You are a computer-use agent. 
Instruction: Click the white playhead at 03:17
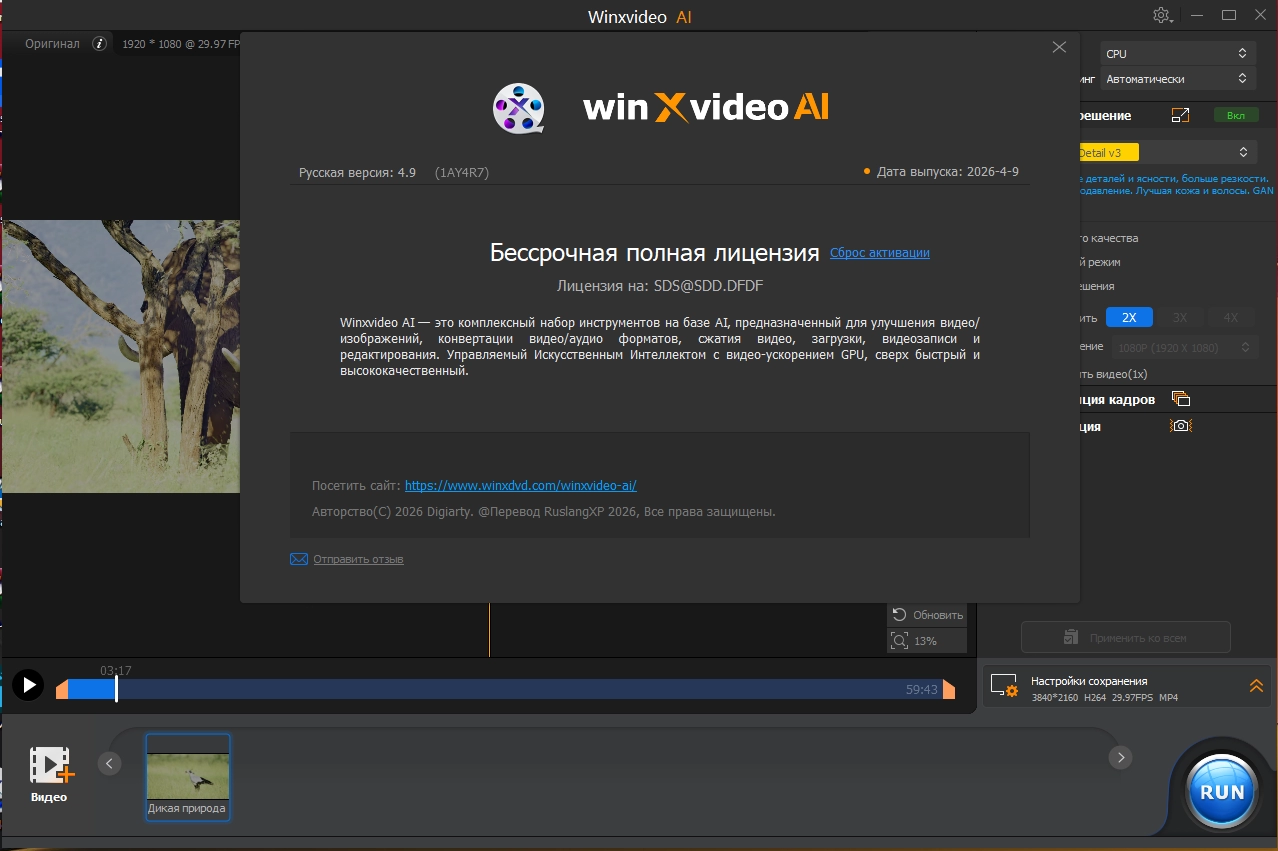pos(116,688)
